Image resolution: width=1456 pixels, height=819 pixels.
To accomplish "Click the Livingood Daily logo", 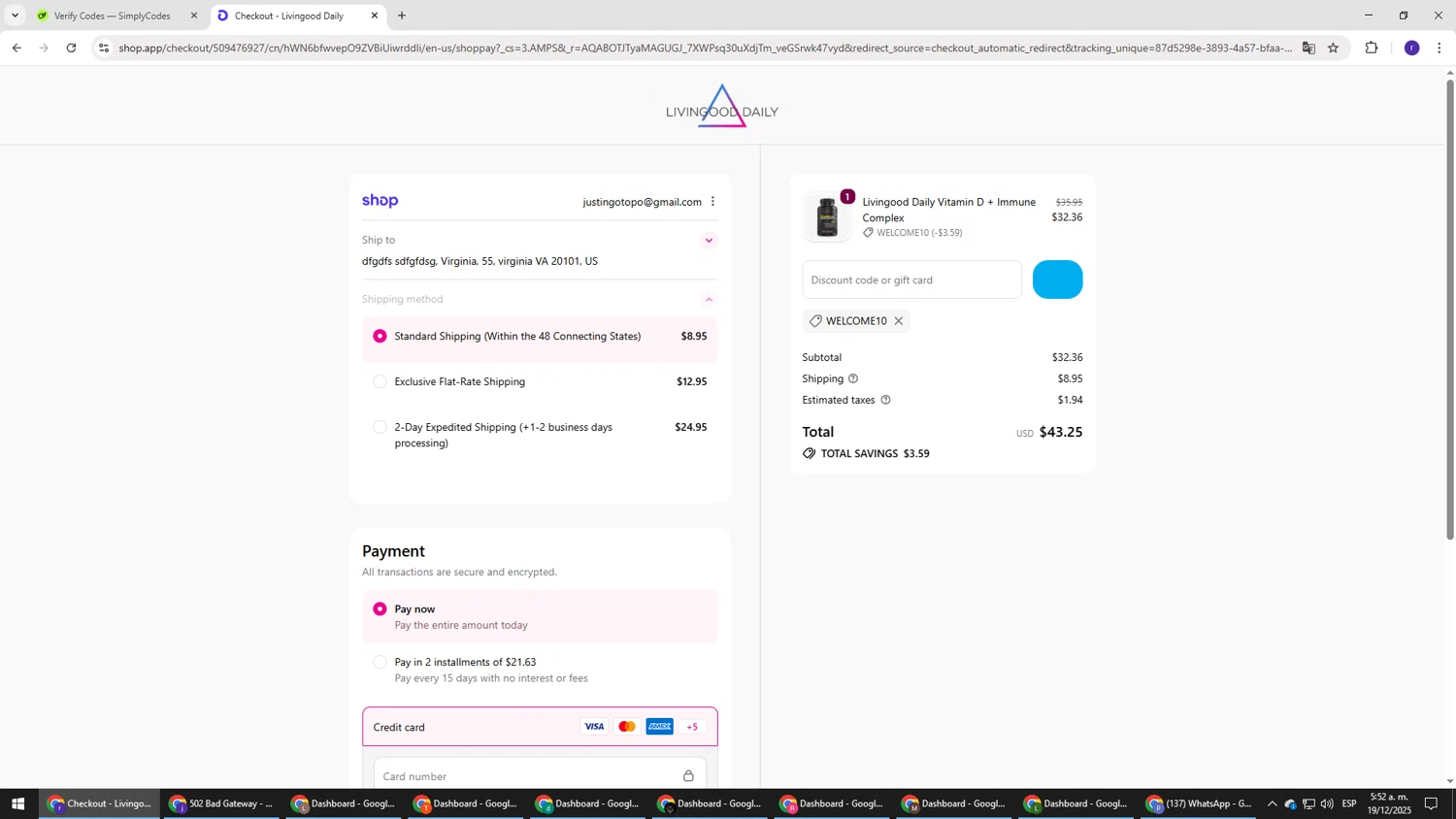I will coord(722,107).
